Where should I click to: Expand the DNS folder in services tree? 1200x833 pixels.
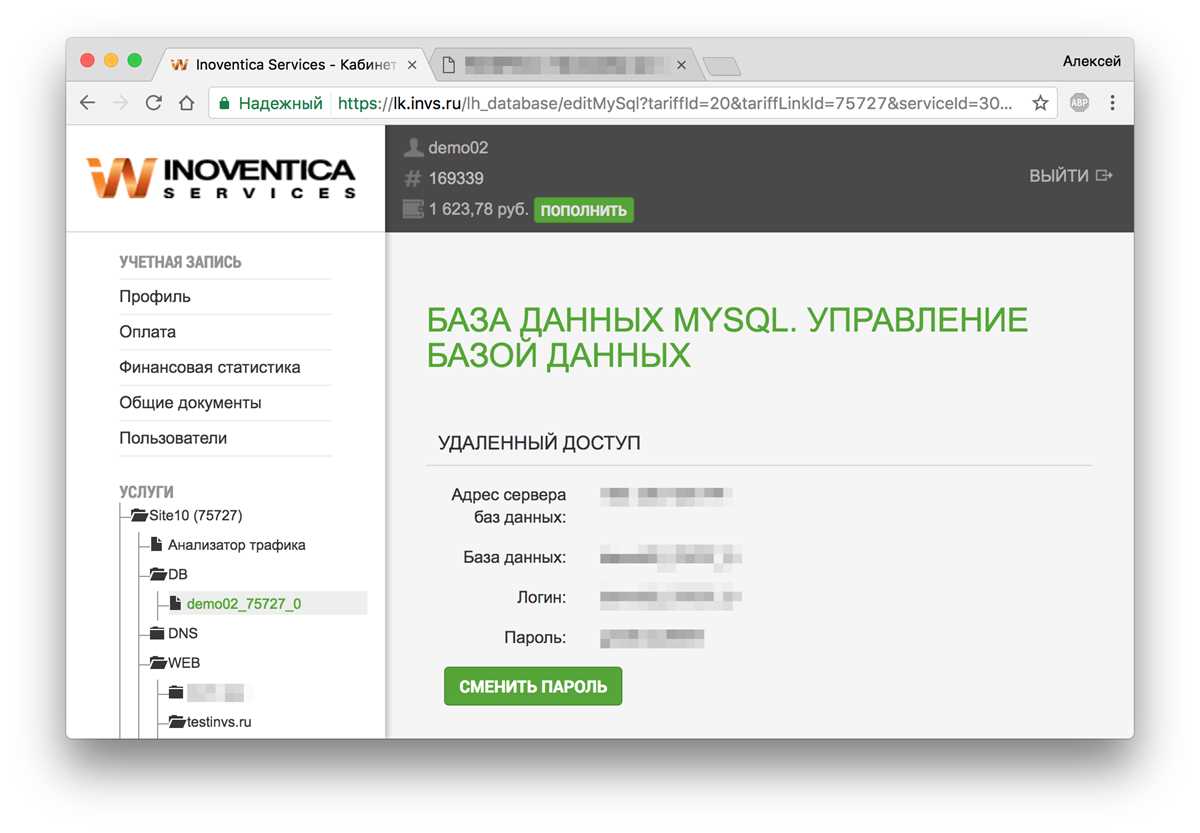(x=157, y=633)
